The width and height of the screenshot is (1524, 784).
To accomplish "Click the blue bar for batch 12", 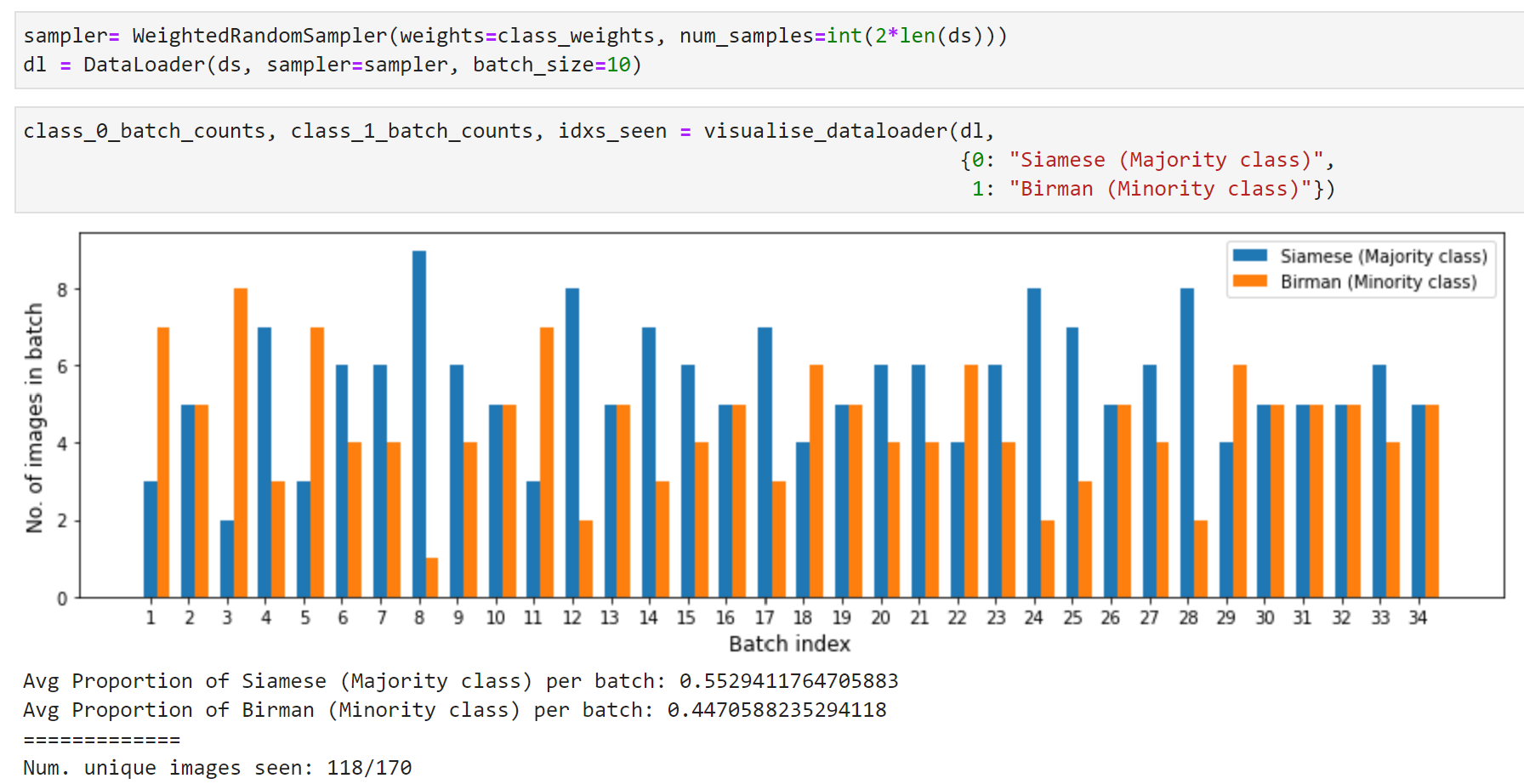I will click(572, 443).
